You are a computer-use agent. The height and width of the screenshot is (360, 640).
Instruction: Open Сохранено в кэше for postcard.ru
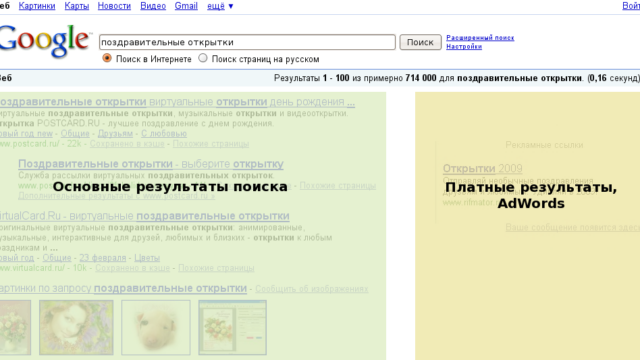pos(127,144)
